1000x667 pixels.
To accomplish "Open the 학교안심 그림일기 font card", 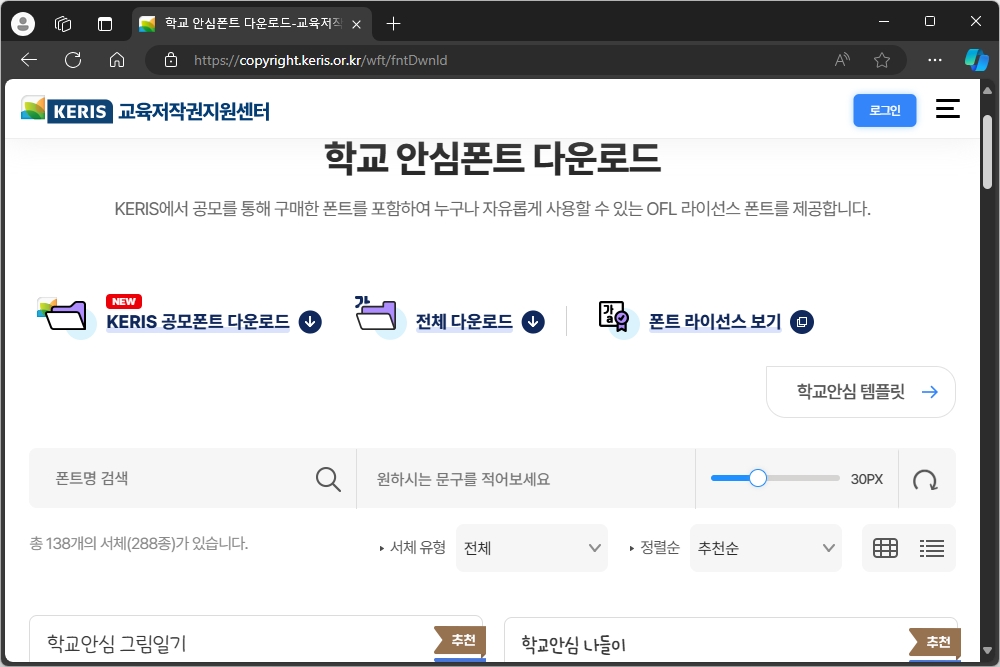I will pyautogui.click(x=256, y=640).
